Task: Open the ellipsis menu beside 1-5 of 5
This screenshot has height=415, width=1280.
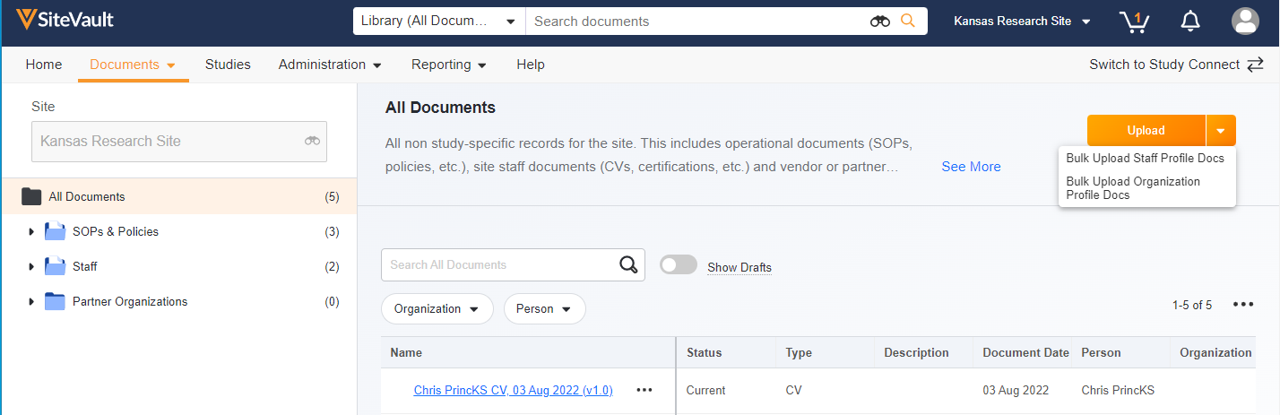Action: (1243, 305)
